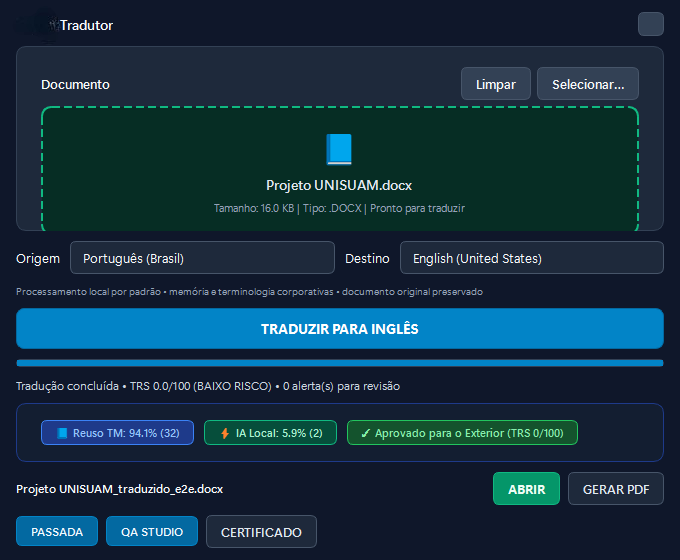Open translated file with ABRIR
Viewport: 680px width, 560px height.
point(526,489)
